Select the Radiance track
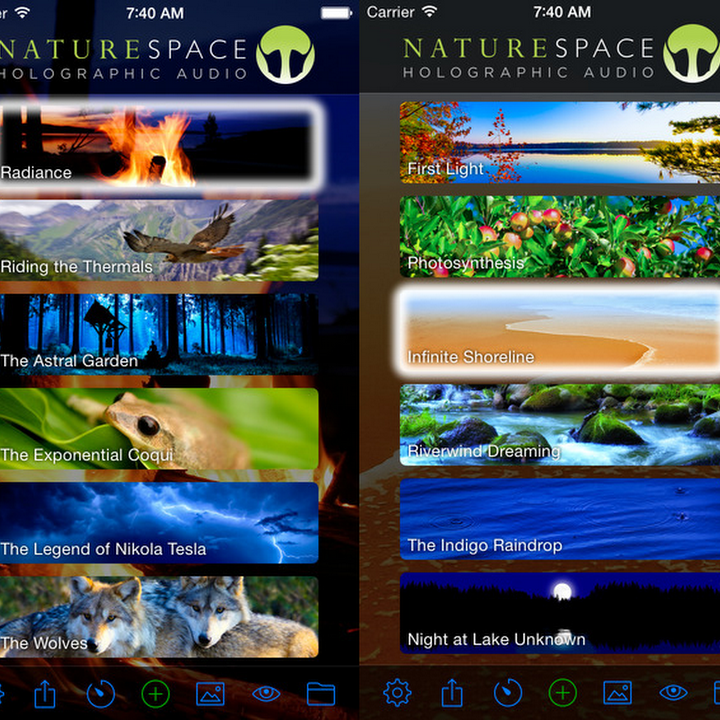720x720 pixels. pos(157,144)
